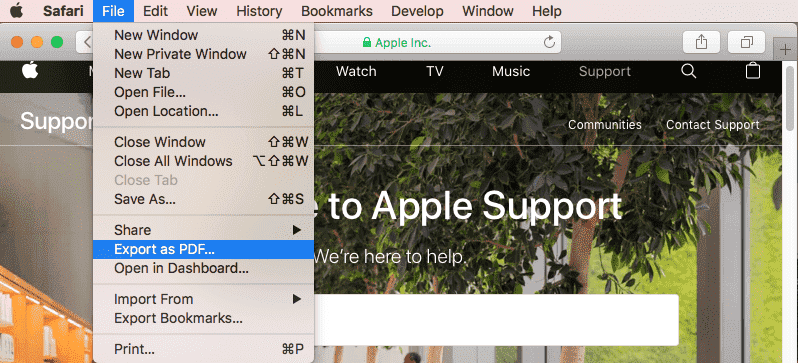Click the Apple Inc. address field
The height and width of the screenshot is (363, 798).
point(438,42)
